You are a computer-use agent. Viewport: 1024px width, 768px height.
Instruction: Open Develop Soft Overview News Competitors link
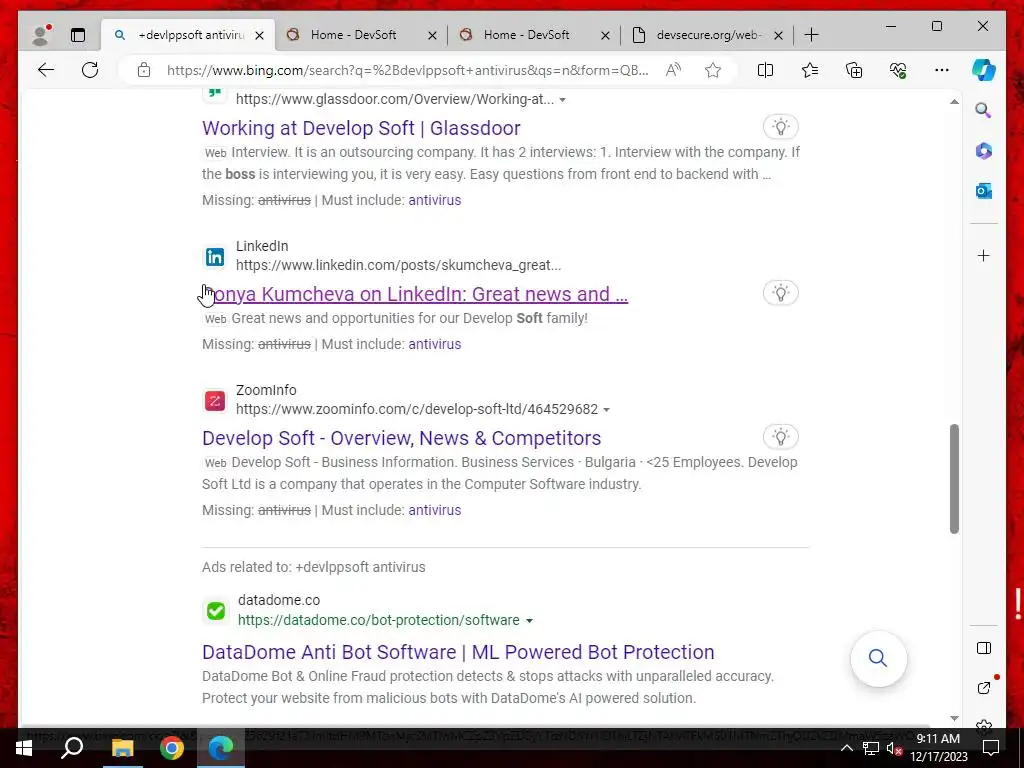tap(402, 438)
